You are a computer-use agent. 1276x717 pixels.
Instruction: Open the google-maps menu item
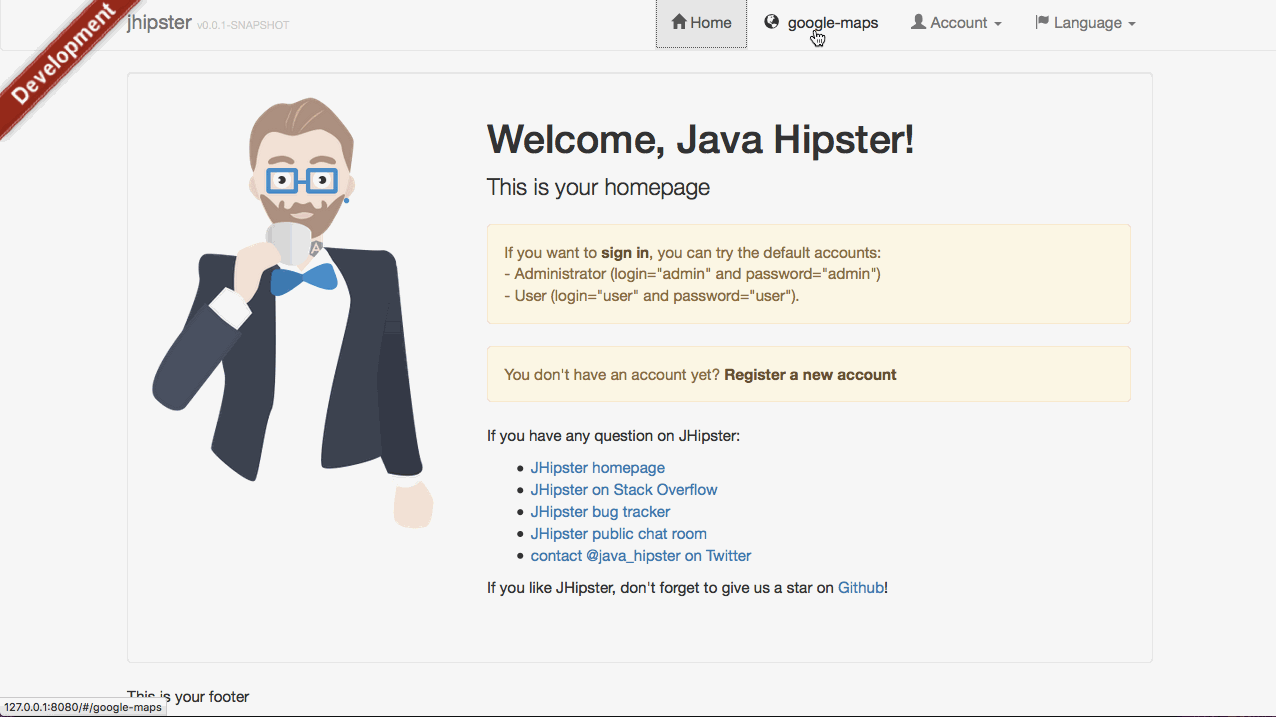coord(833,23)
